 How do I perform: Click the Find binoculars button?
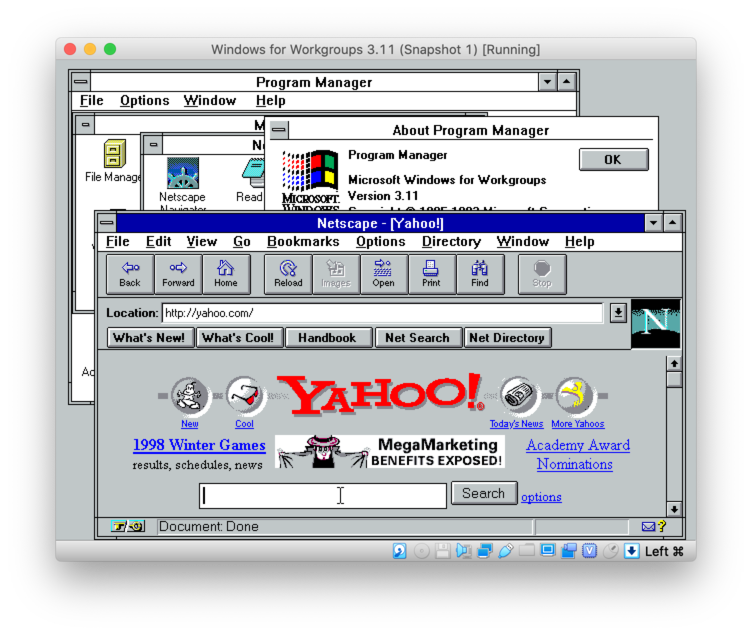[x=480, y=274]
